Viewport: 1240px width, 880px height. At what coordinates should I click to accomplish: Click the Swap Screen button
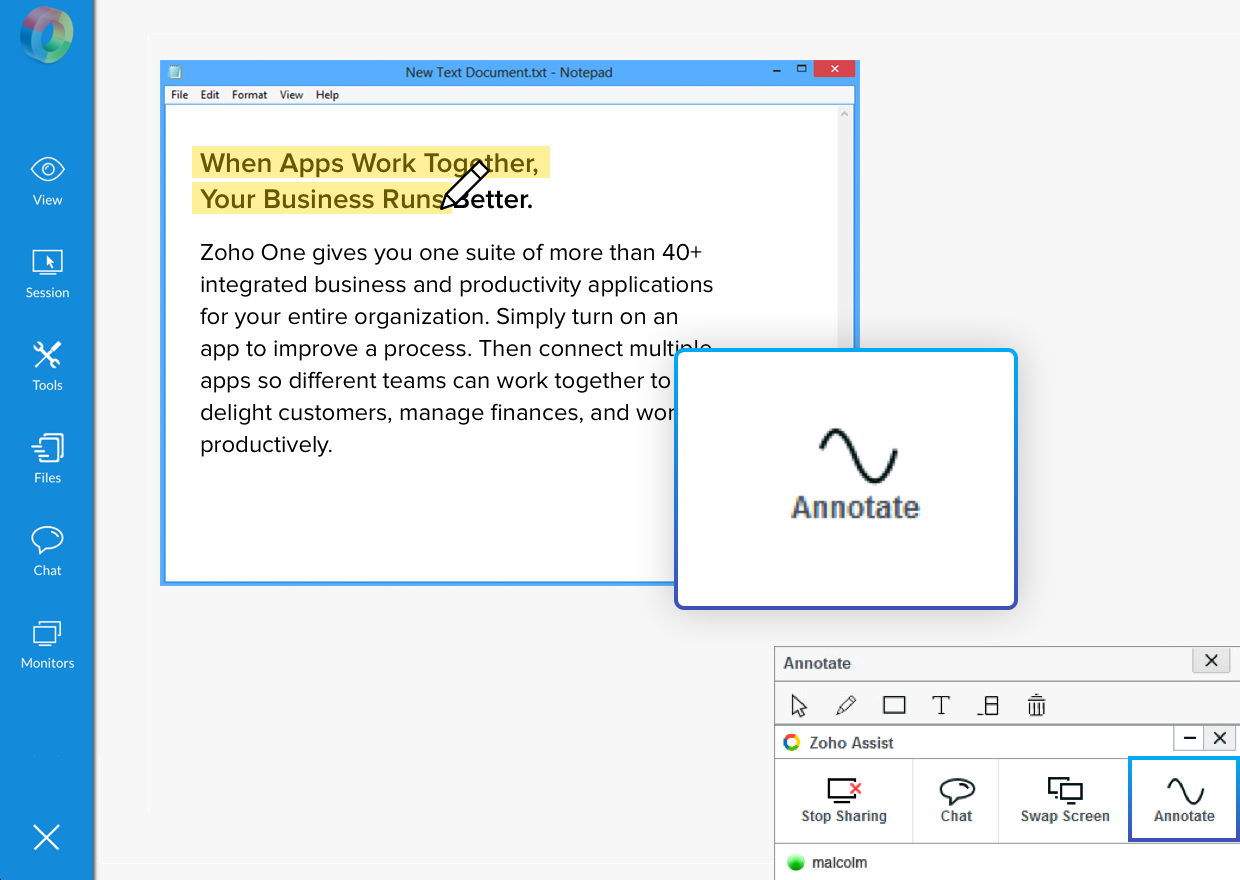1065,800
